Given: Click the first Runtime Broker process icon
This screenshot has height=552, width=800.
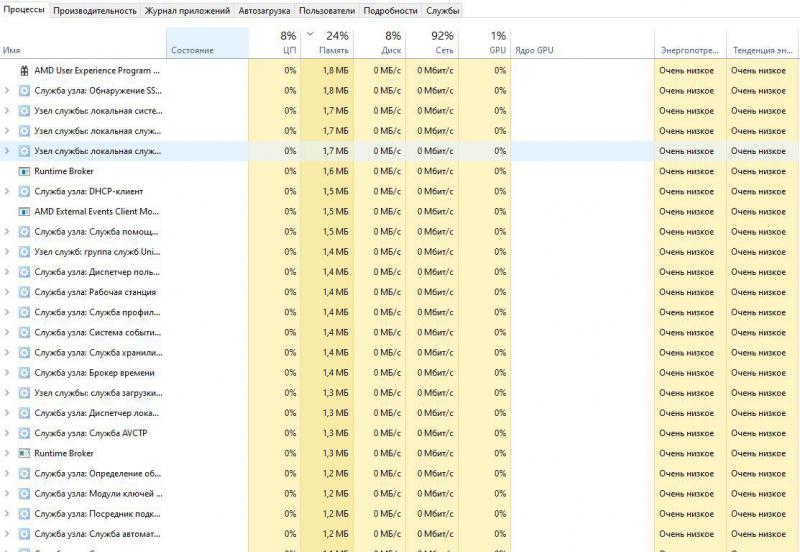Looking at the screenshot, I should pyautogui.click(x=25, y=171).
